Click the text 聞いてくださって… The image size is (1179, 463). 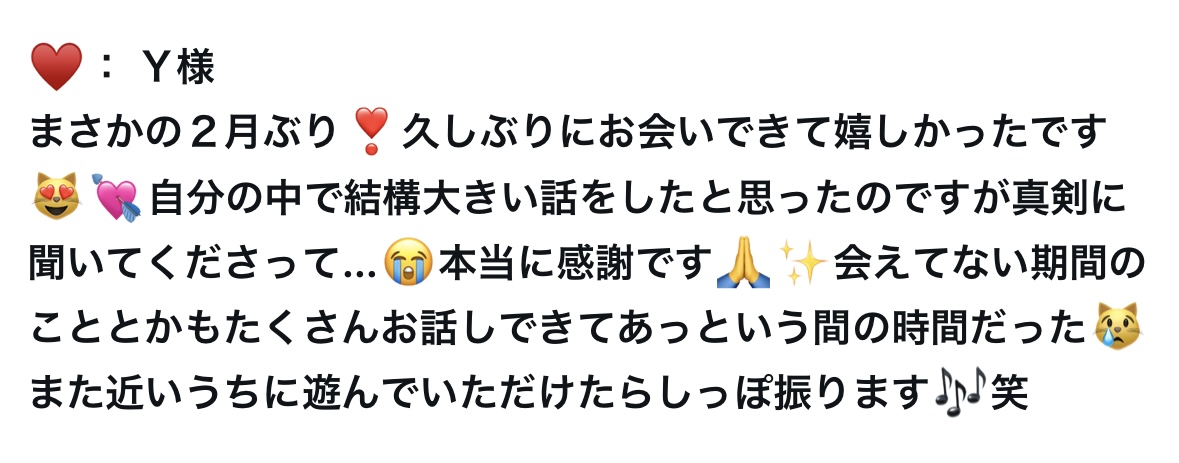click(x=204, y=263)
